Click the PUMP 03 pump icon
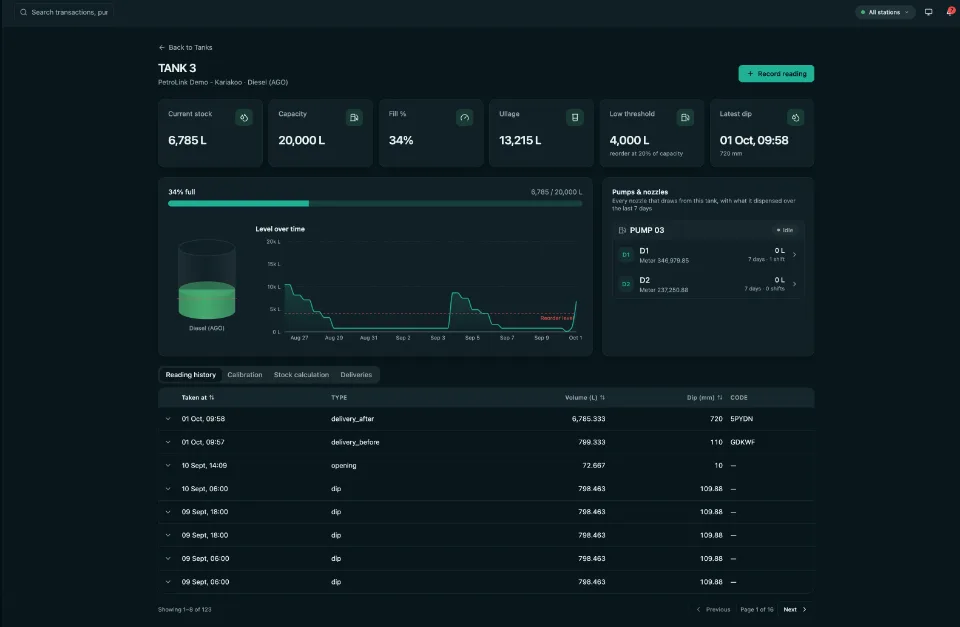The image size is (960, 627). (622, 230)
